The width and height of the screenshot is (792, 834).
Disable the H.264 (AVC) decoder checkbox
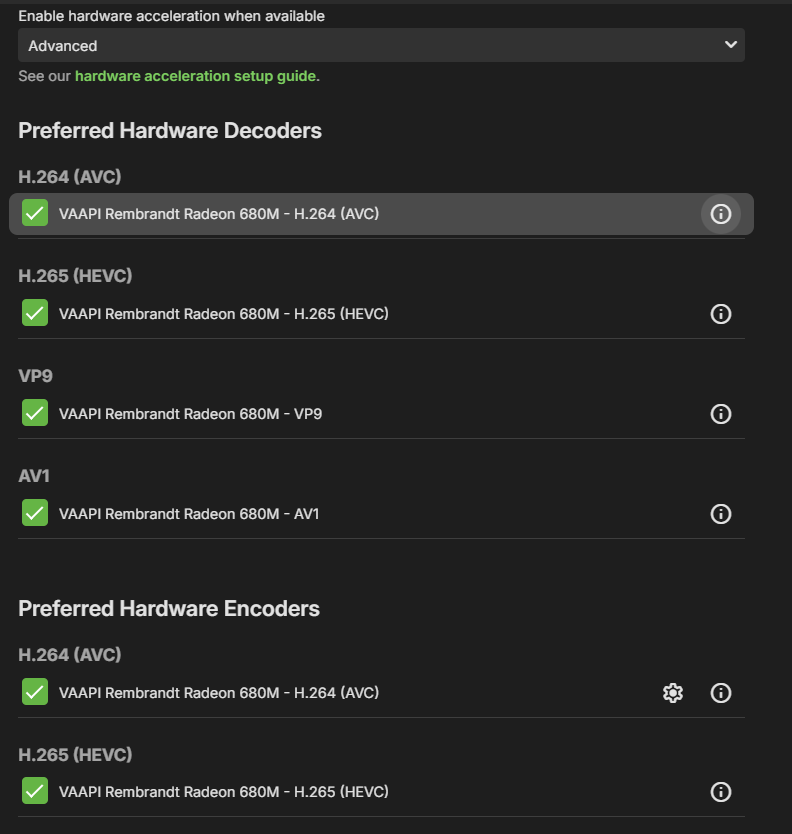click(35, 214)
